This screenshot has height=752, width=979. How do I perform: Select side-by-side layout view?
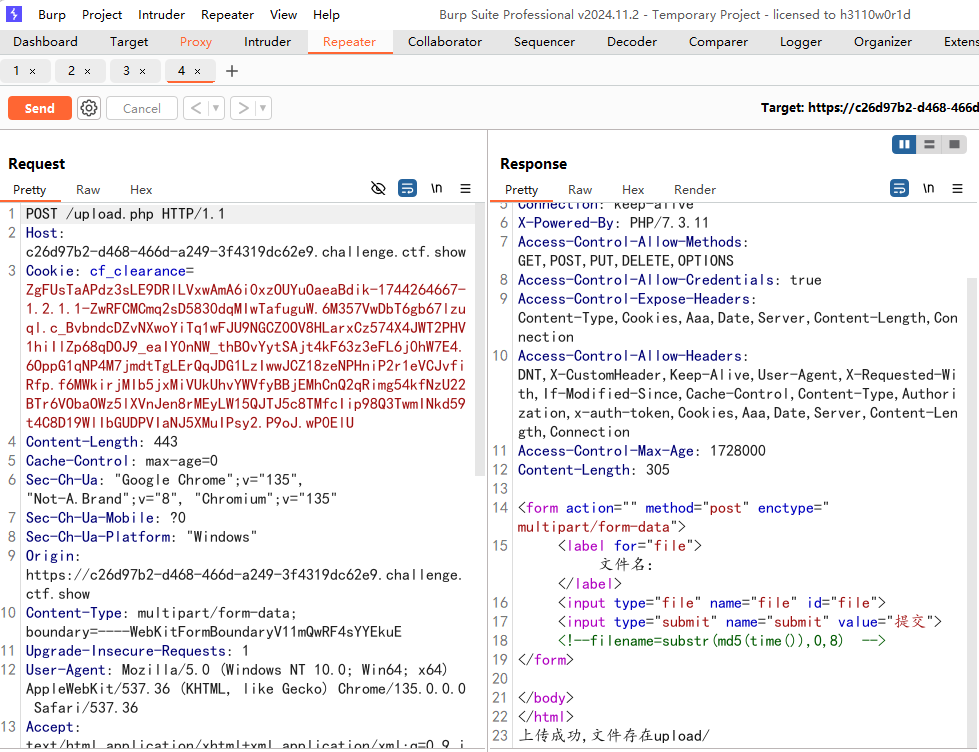(905, 145)
